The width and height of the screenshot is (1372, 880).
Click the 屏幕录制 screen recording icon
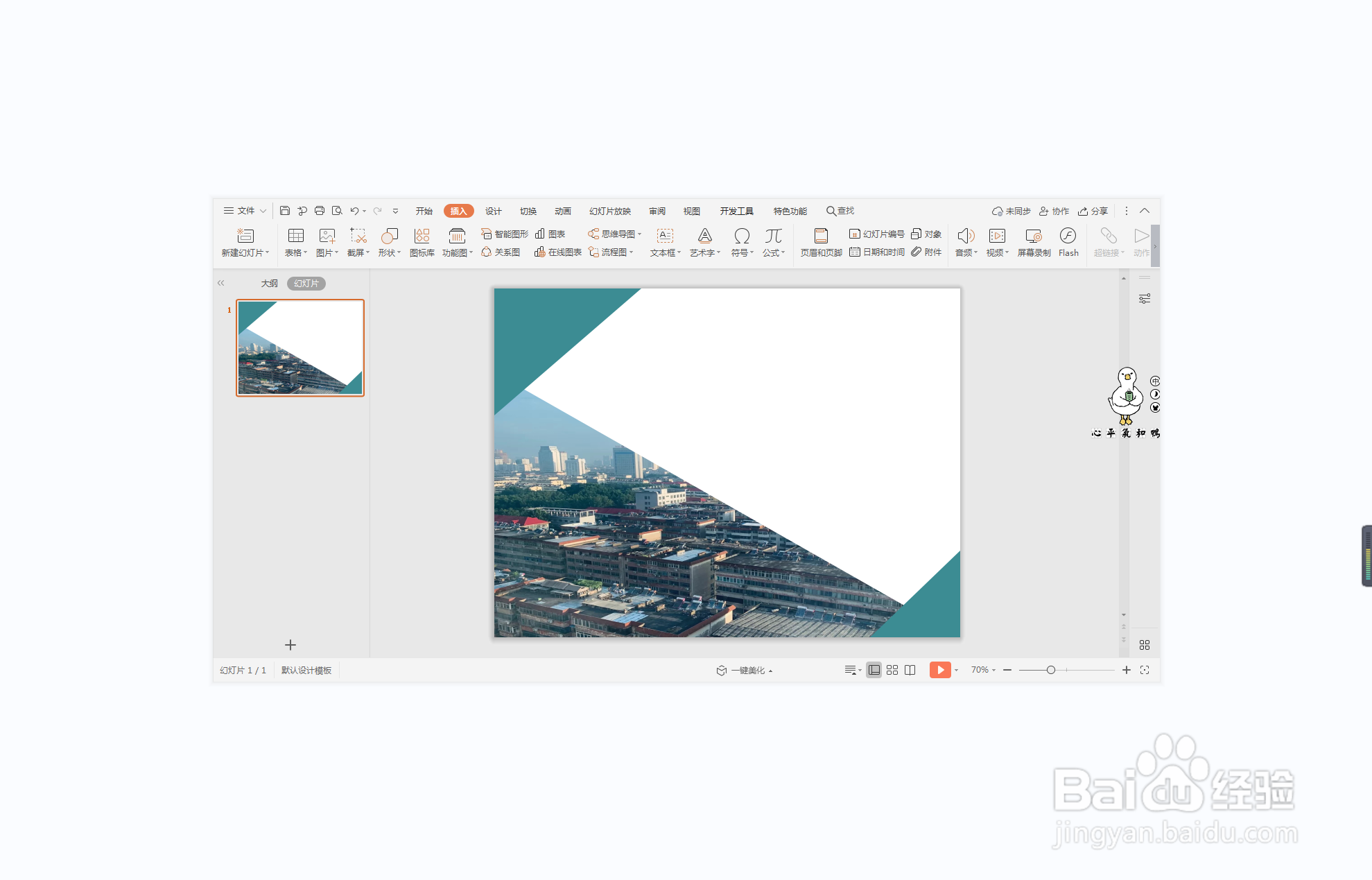point(1033,241)
